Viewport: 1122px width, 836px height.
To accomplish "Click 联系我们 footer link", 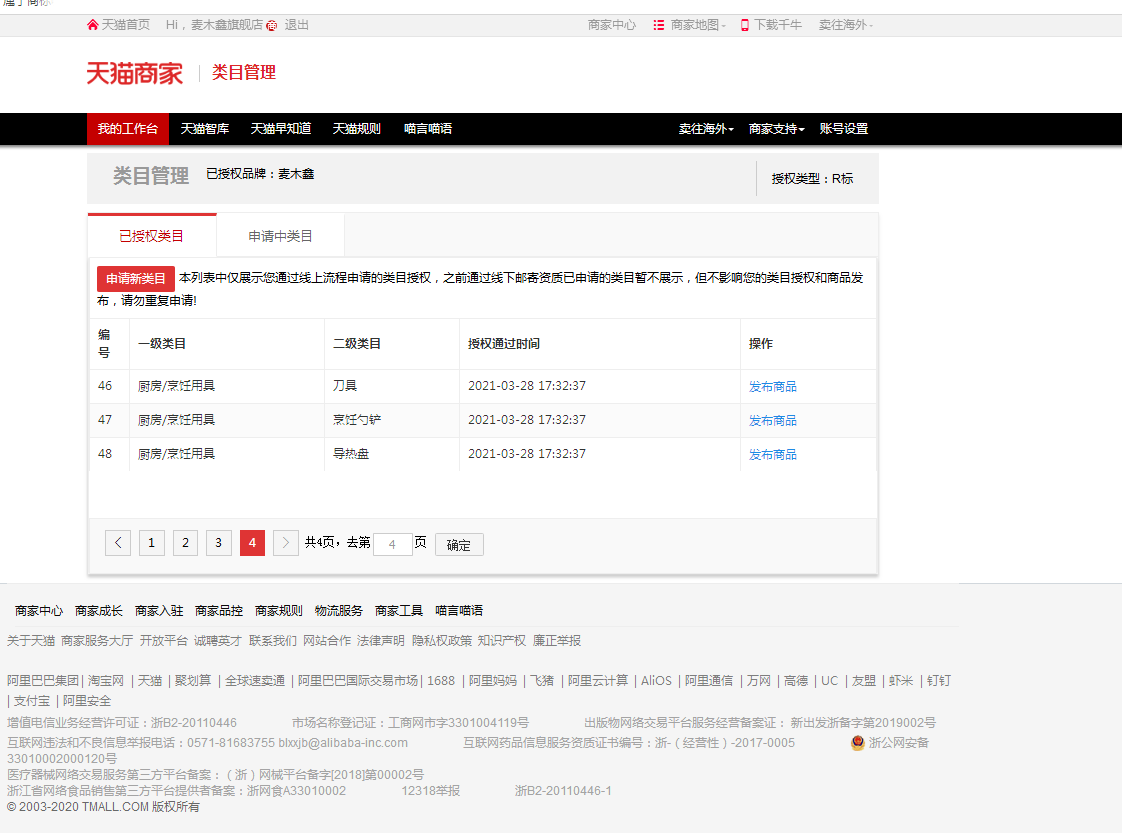I will [273, 641].
